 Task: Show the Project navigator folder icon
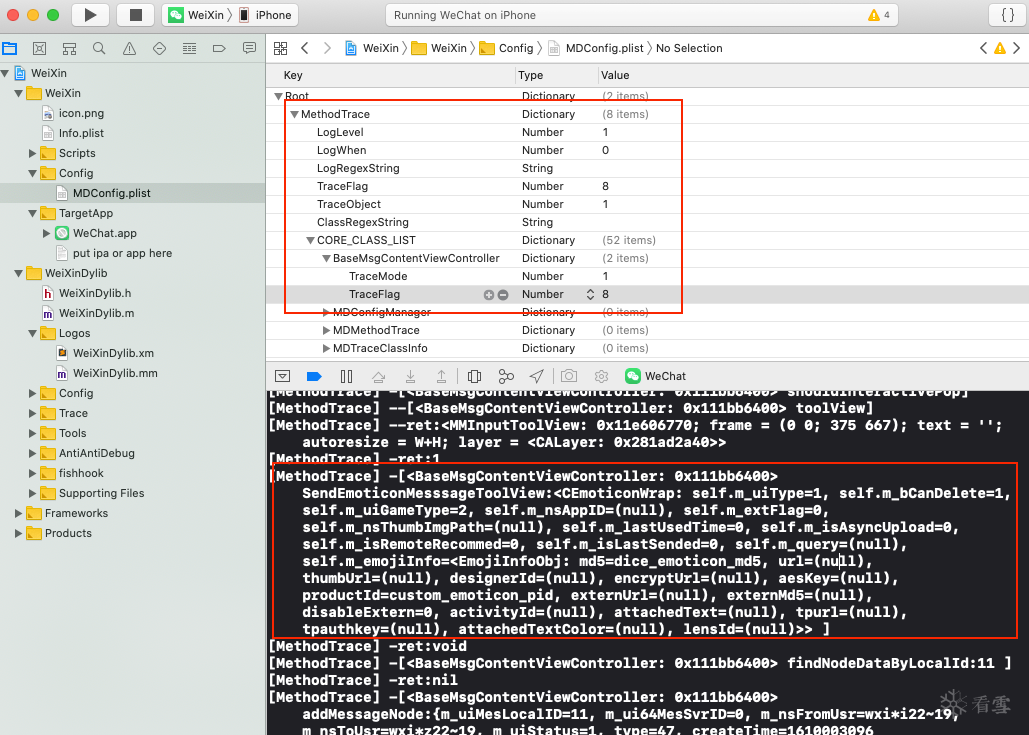(10, 48)
